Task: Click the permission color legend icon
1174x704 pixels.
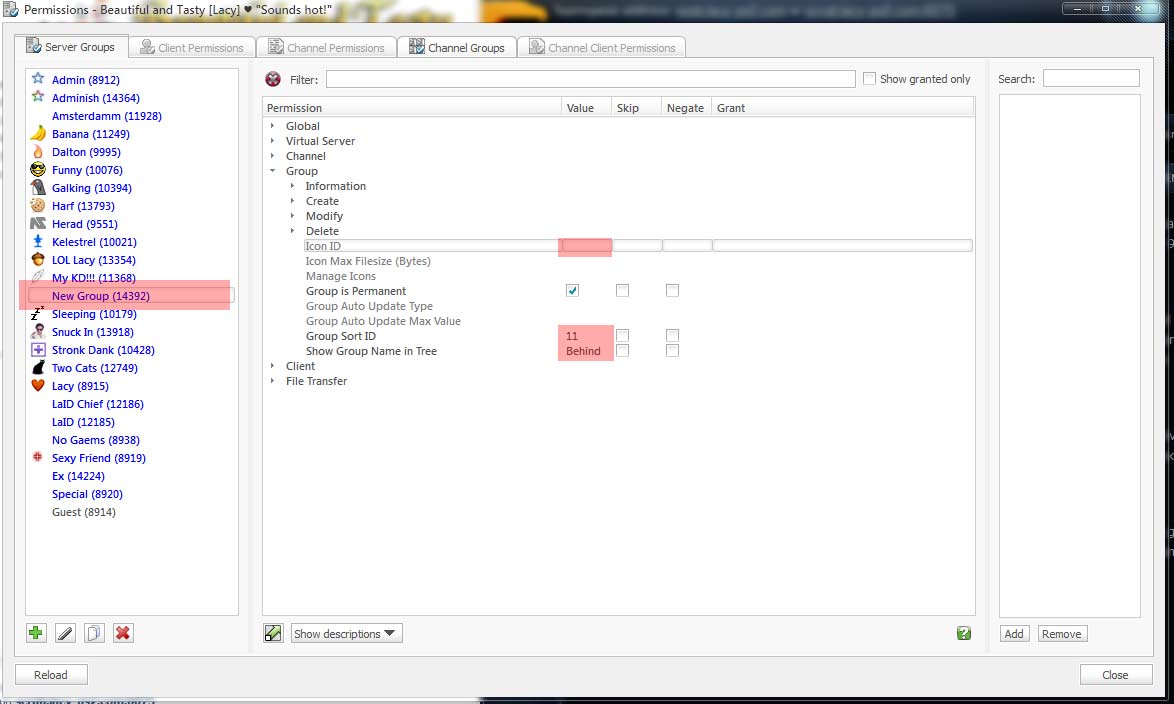Action: [x=273, y=633]
